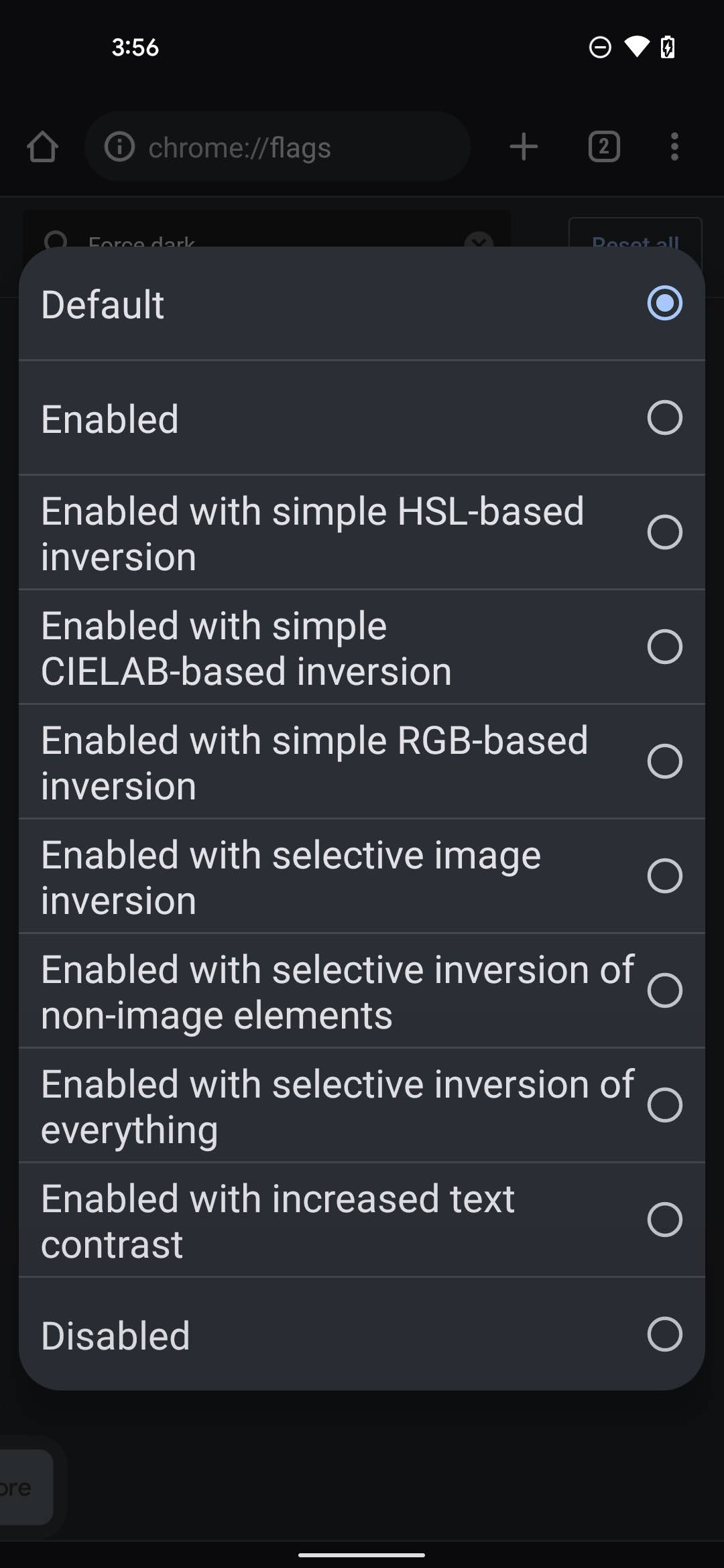724x1568 pixels.
Task: Select the Enabled radio button
Action: coord(664,418)
